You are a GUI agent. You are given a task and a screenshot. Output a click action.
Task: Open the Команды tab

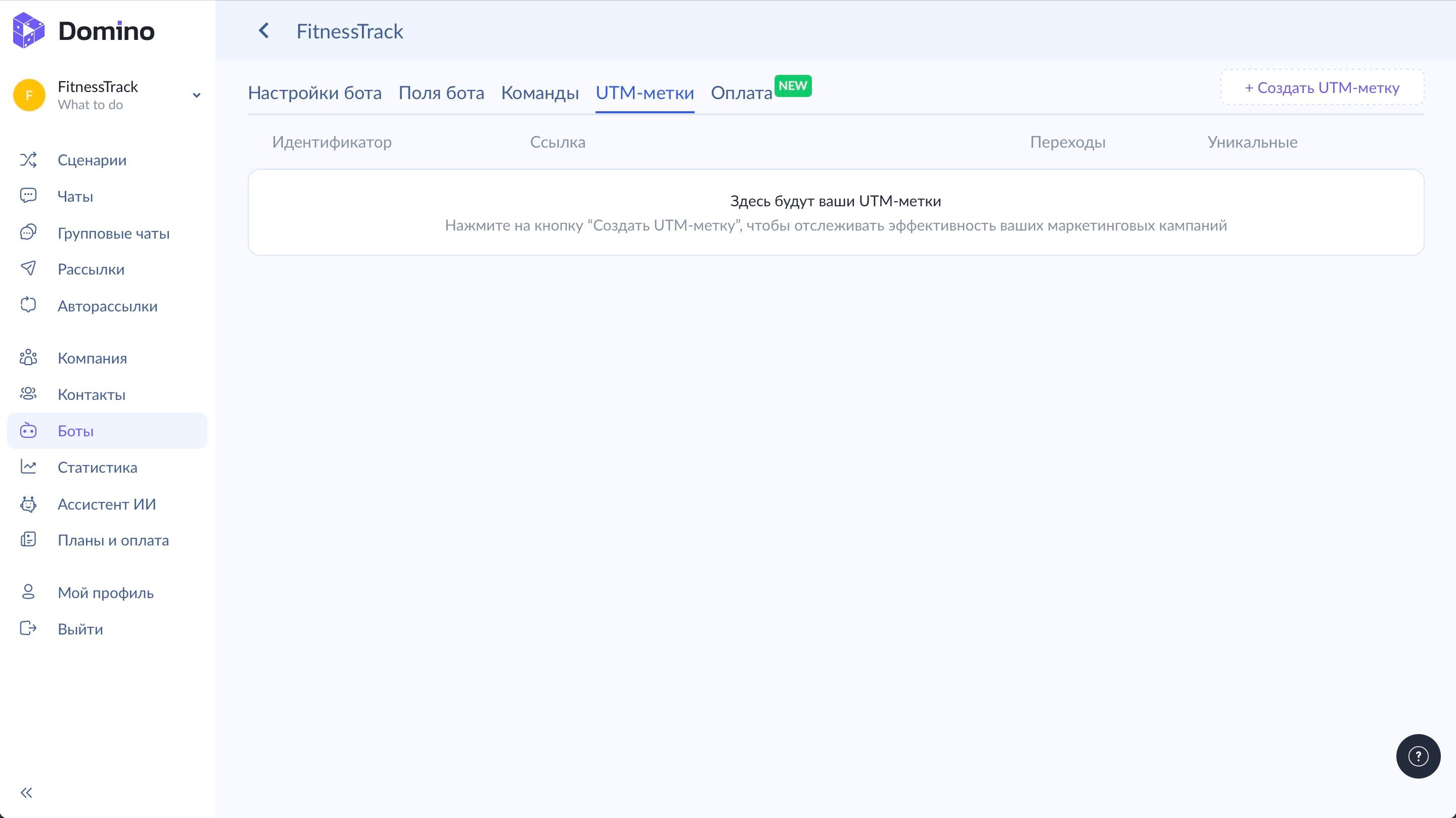coord(539,93)
